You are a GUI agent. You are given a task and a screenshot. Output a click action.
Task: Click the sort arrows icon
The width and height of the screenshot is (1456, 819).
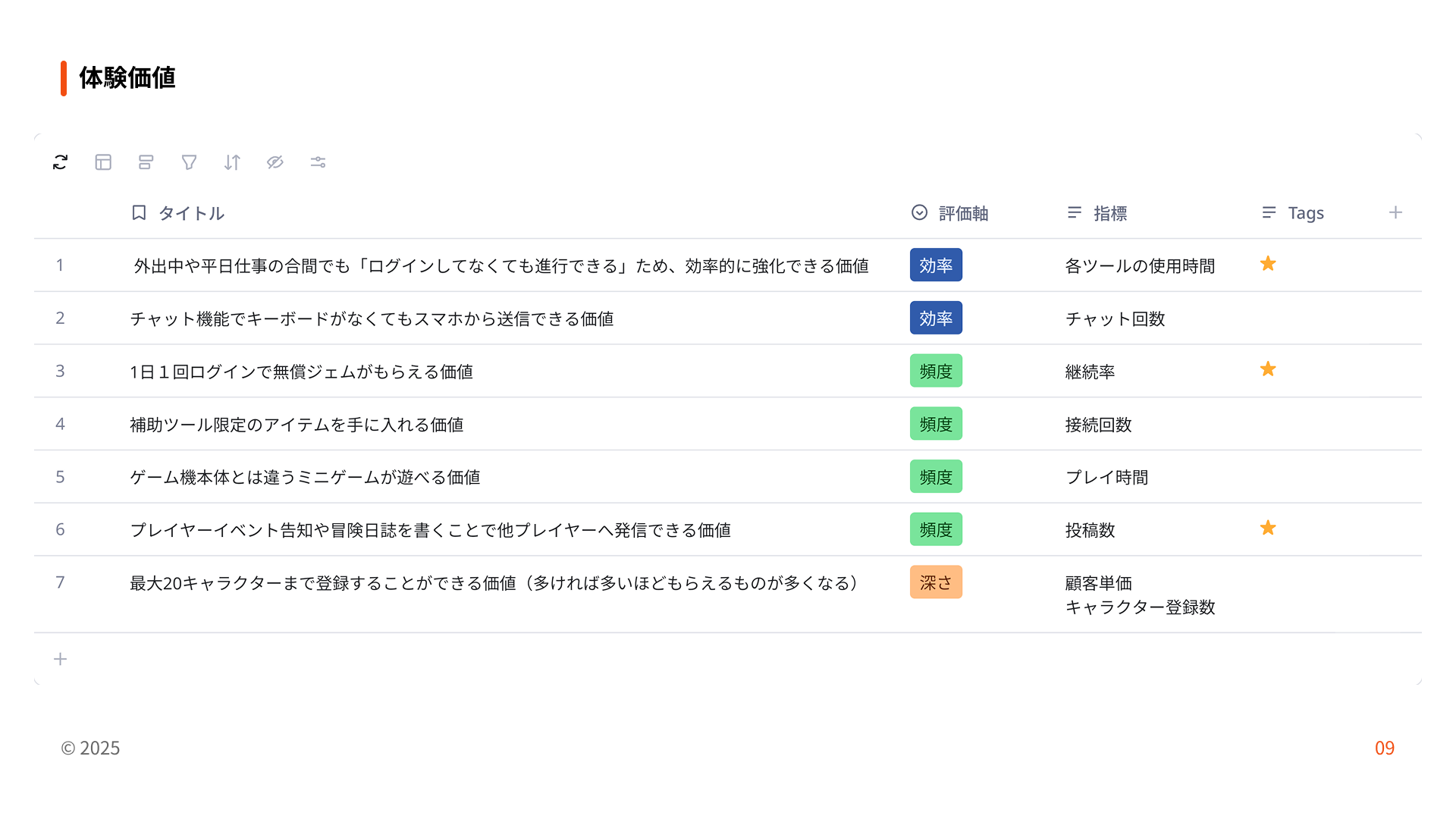tap(232, 162)
